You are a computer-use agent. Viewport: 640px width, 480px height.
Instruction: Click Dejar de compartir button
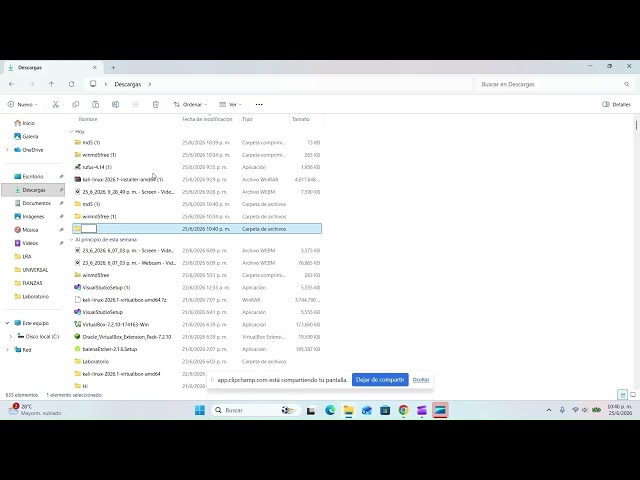pyautogui.click(x=380, y=380)
